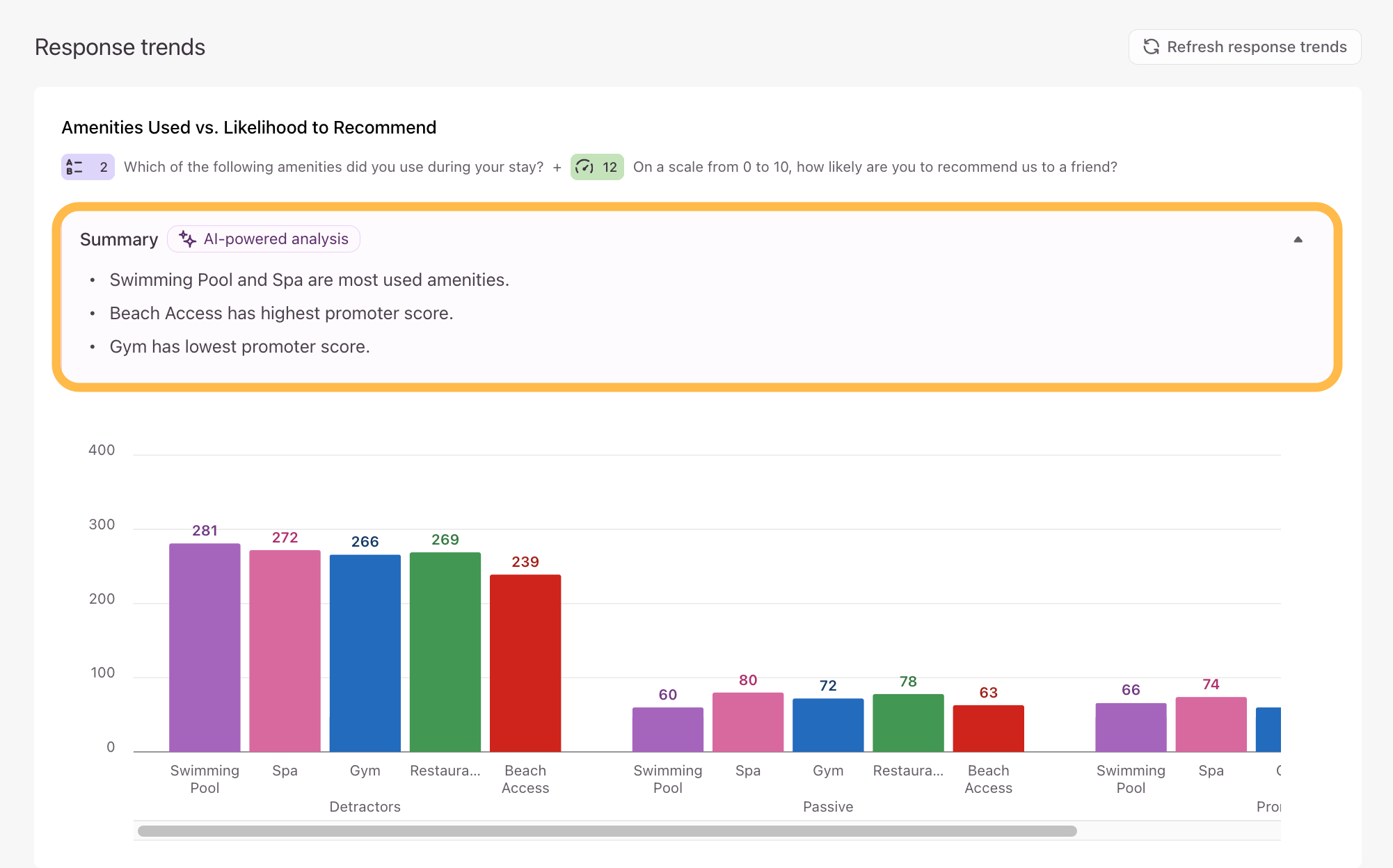Click Refresh response trends button
The height and width of the screenshot is (868, 1393).
click(1245, 47)
